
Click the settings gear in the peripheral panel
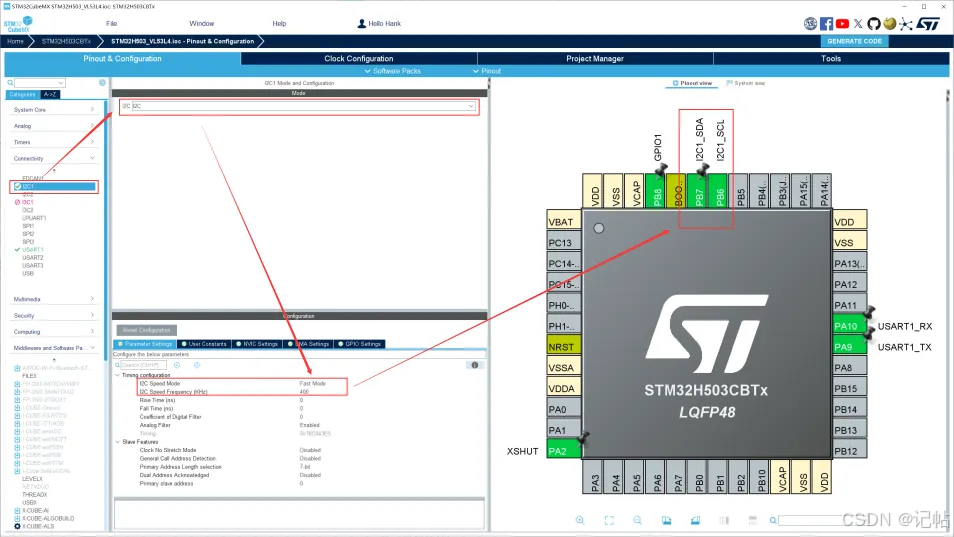pyautogui.click(x=103, y=83)
